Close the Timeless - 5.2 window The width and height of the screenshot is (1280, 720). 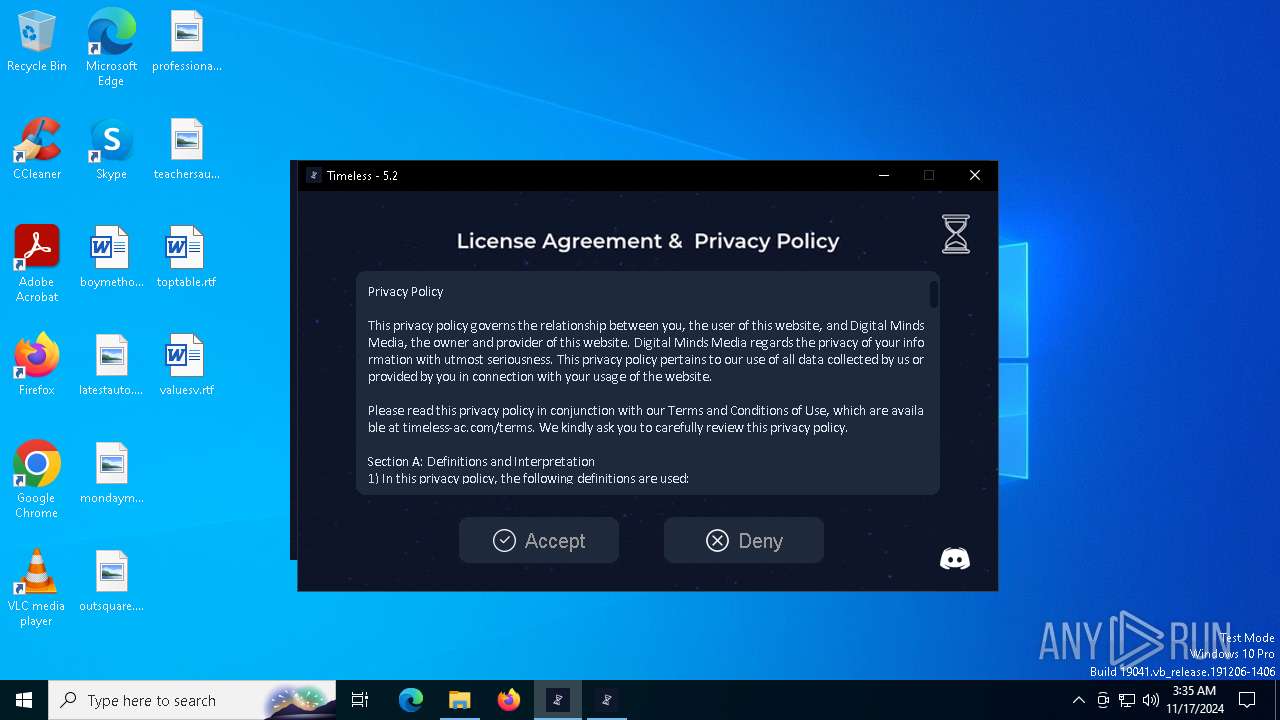click(x=975, y=175)
